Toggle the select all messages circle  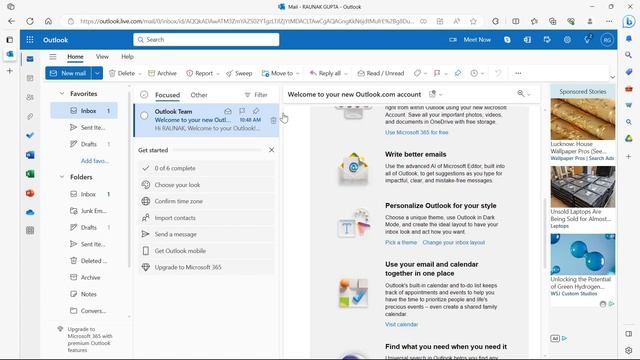click(144, 95)
